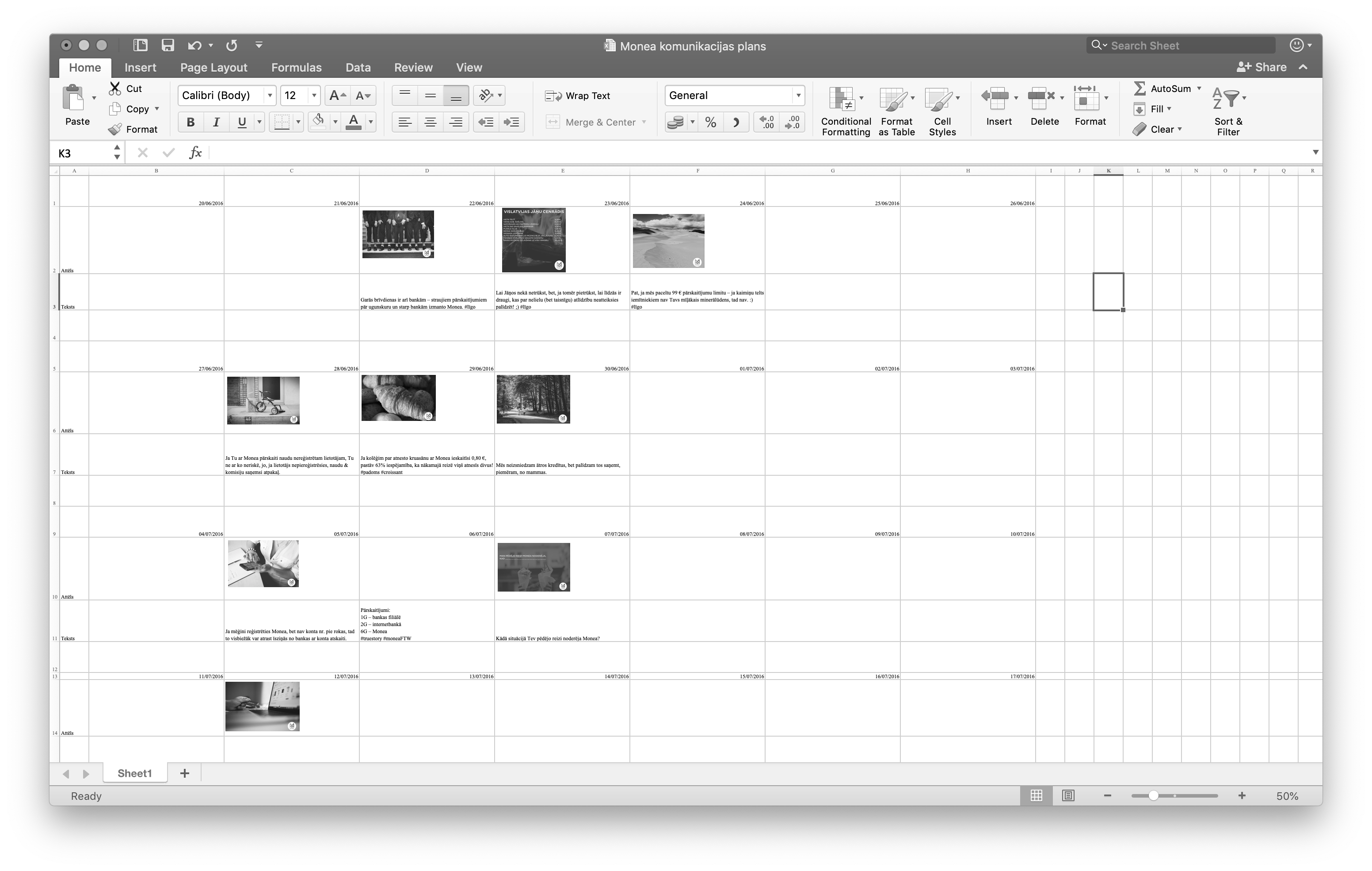Select the Sheet1 tab
The image size is (1372, 871).
[135, 773]
